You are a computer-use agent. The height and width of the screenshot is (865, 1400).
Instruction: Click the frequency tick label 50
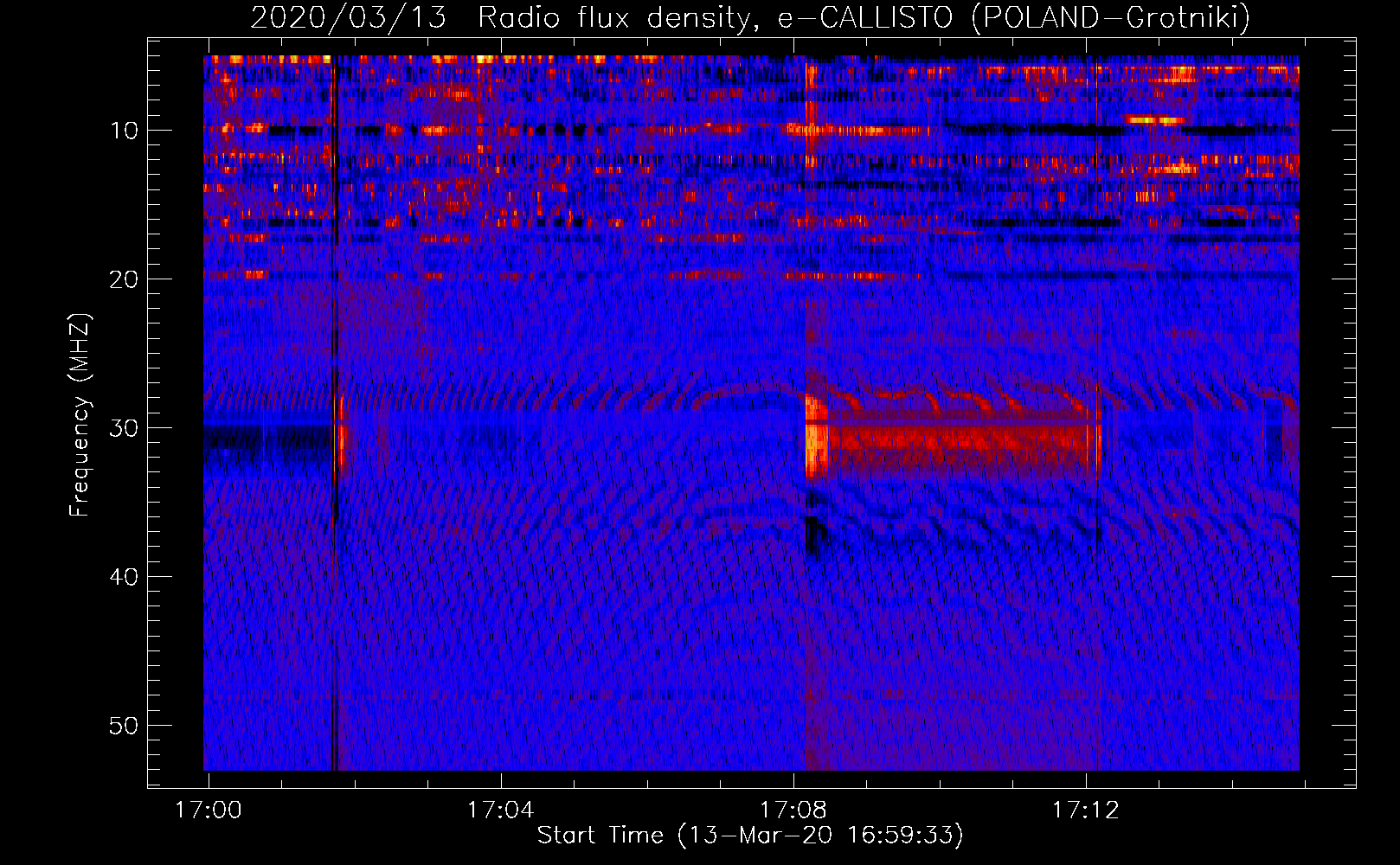point(125,726)
